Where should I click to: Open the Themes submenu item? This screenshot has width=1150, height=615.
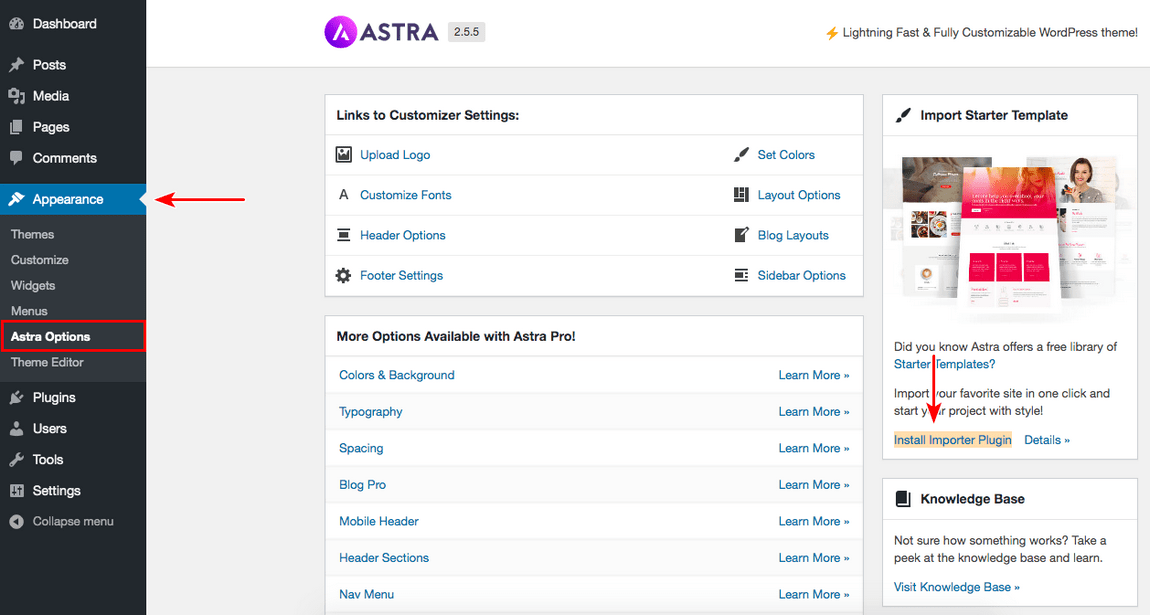point(32,235)
